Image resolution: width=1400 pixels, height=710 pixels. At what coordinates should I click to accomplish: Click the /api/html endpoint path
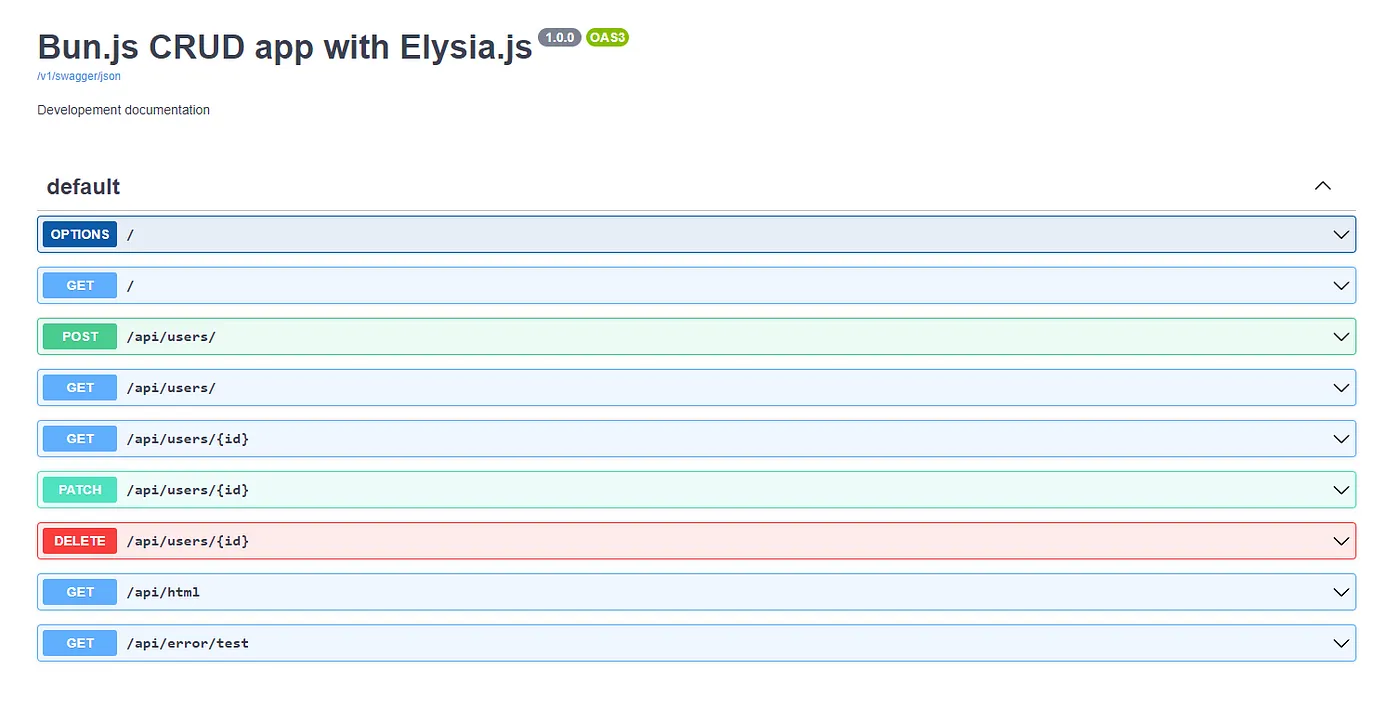(163, 592)
